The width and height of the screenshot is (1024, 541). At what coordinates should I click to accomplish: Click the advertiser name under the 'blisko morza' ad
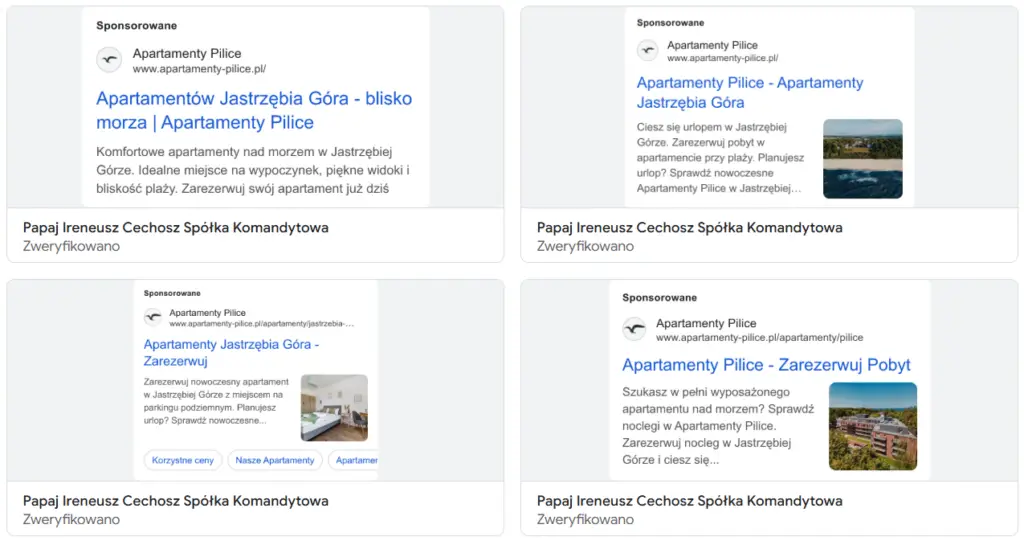(175, 227)
